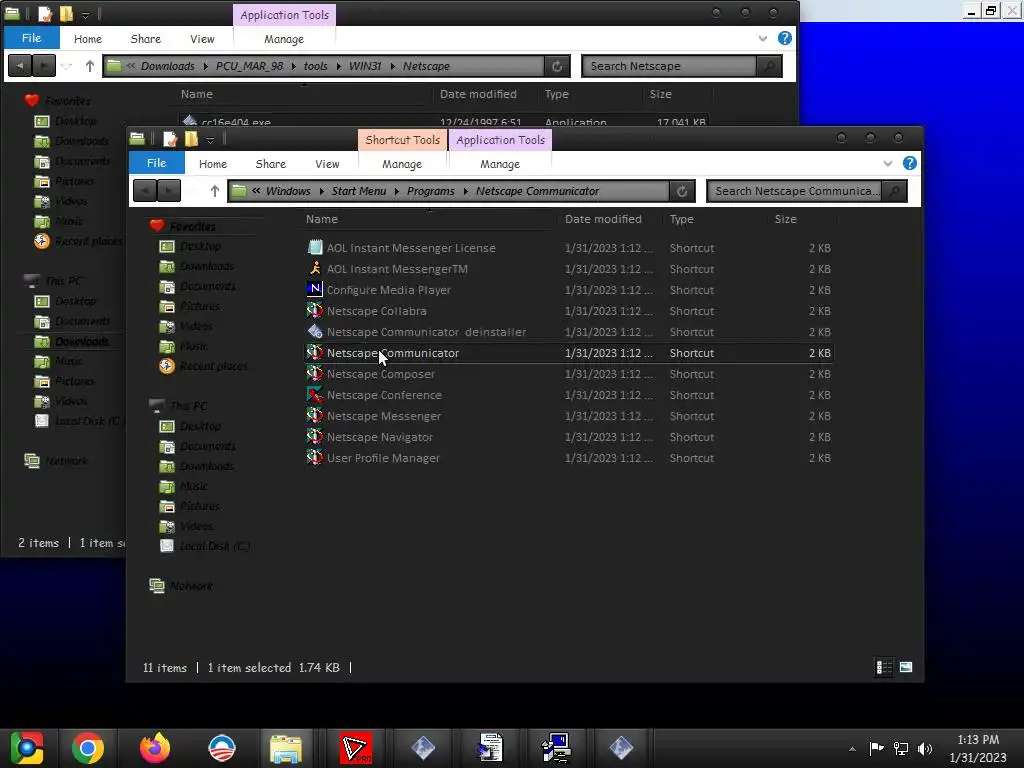Switch to Home tab in front window

tap(213, 164)
